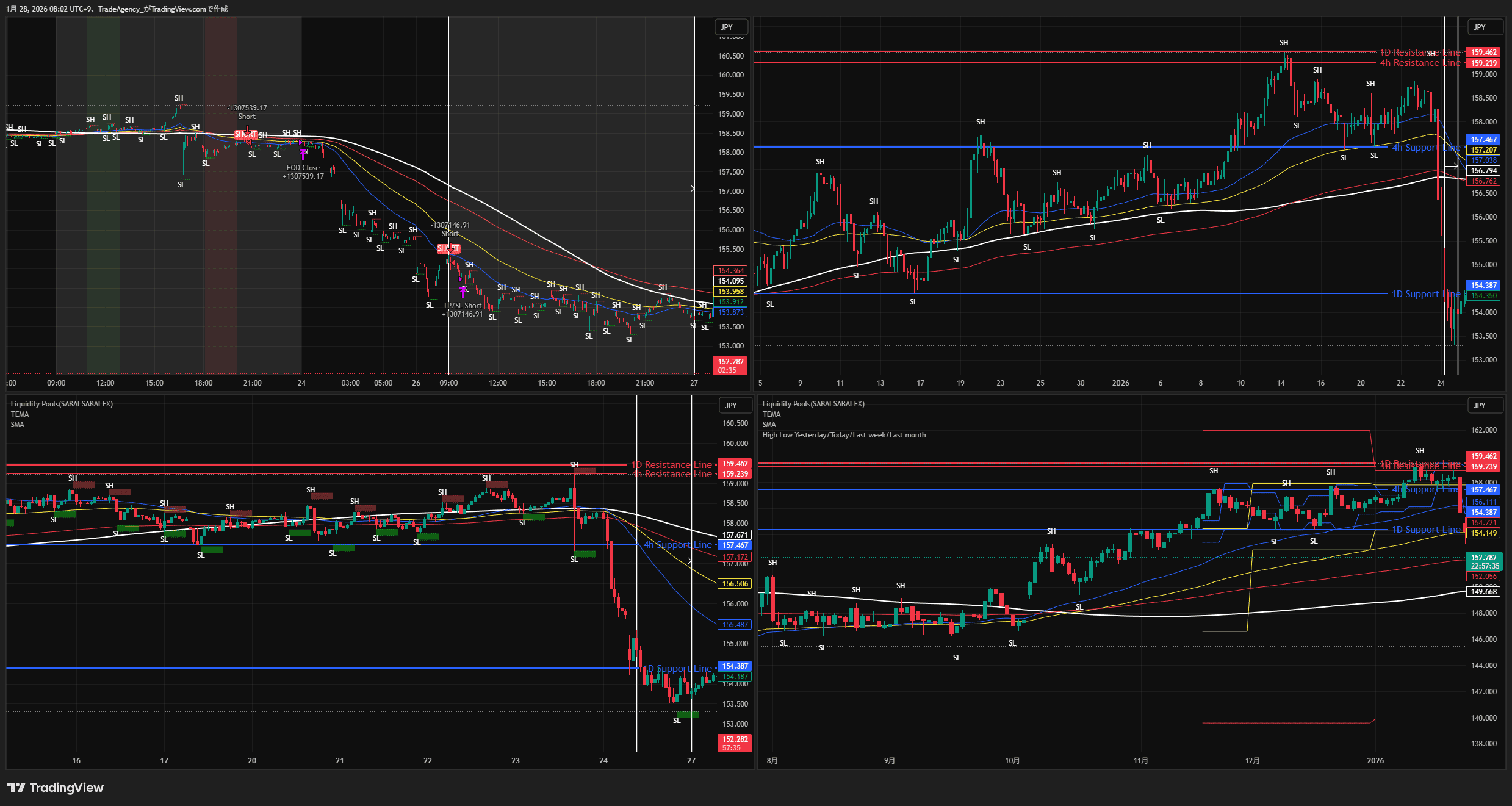The height and width of the screenshot is (806, 1512).
Task: Click the second SHORT marker on the hourly chart
Action: (448, 248)
